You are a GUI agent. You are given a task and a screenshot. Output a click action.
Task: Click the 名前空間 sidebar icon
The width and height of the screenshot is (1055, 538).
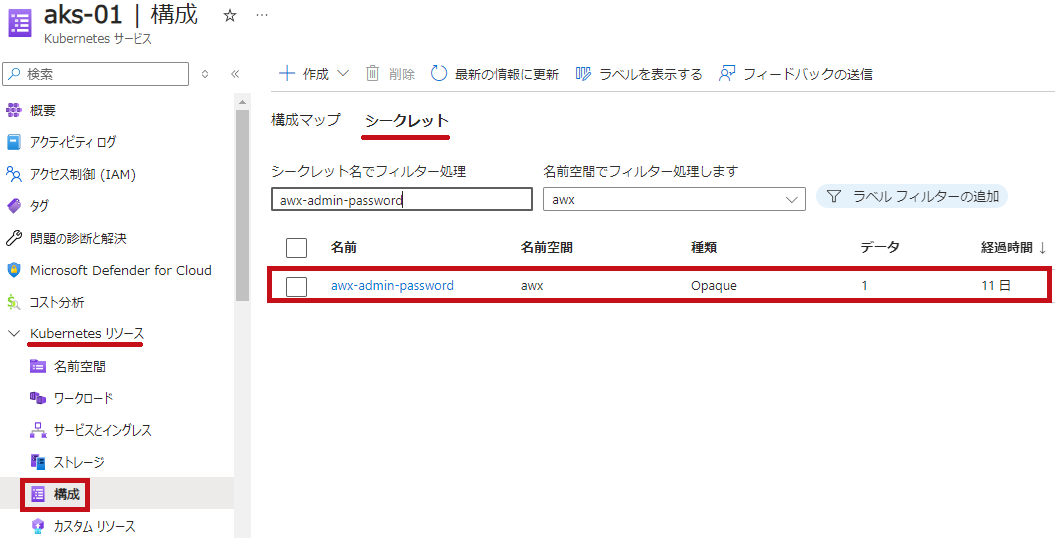[38, 366]
